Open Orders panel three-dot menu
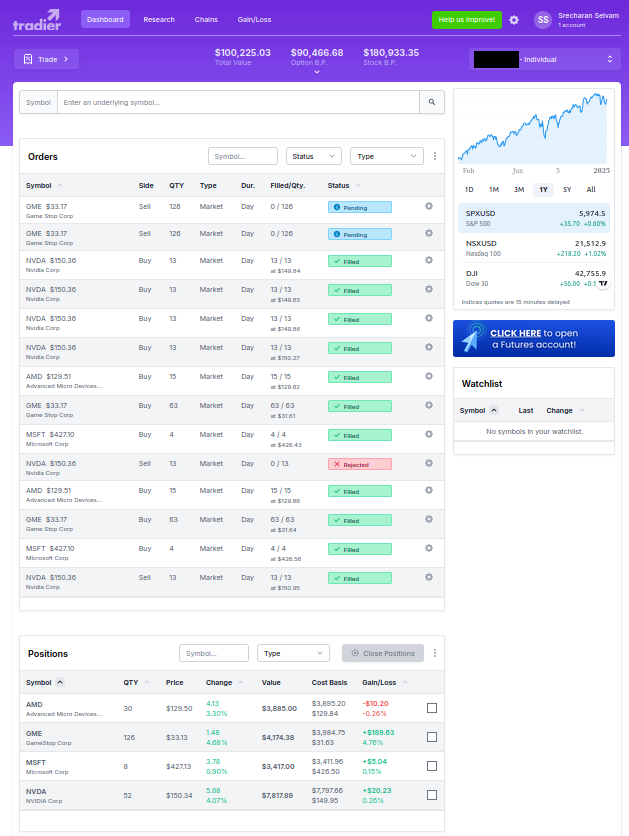 [435, 156]
